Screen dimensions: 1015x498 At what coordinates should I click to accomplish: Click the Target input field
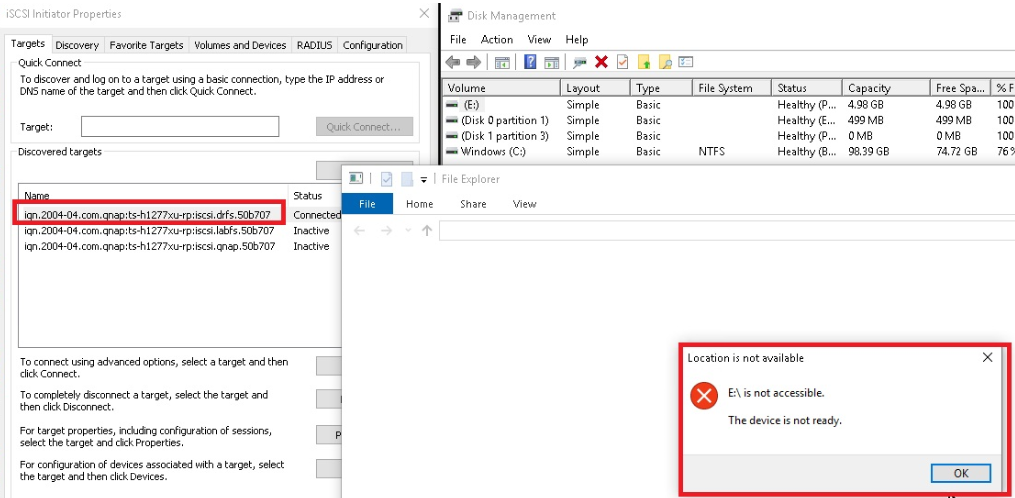click(180, 127)
